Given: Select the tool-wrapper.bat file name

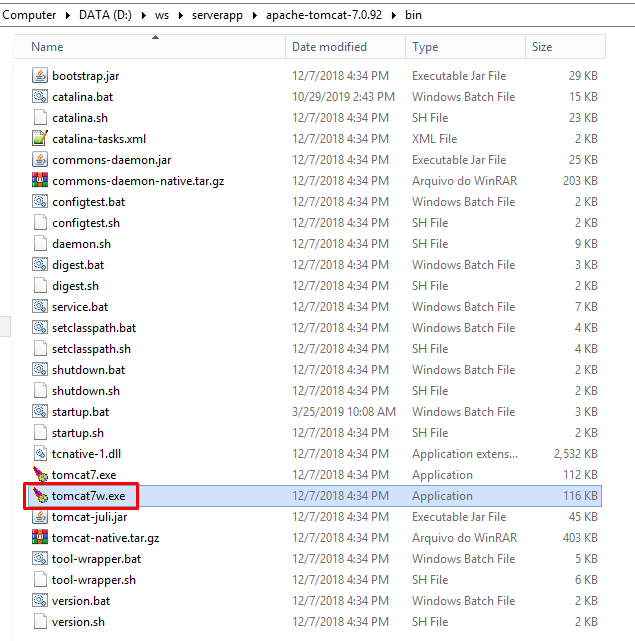Looking at the screenshot, I should 96,559.
